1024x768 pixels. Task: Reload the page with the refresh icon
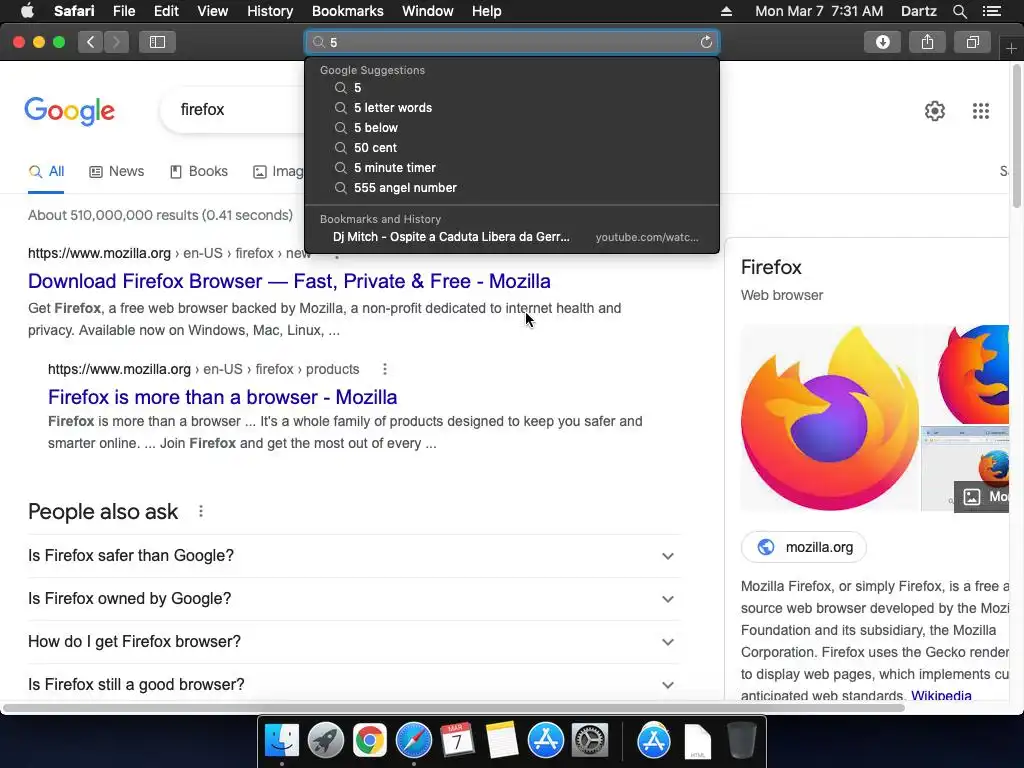pos(706,42)
